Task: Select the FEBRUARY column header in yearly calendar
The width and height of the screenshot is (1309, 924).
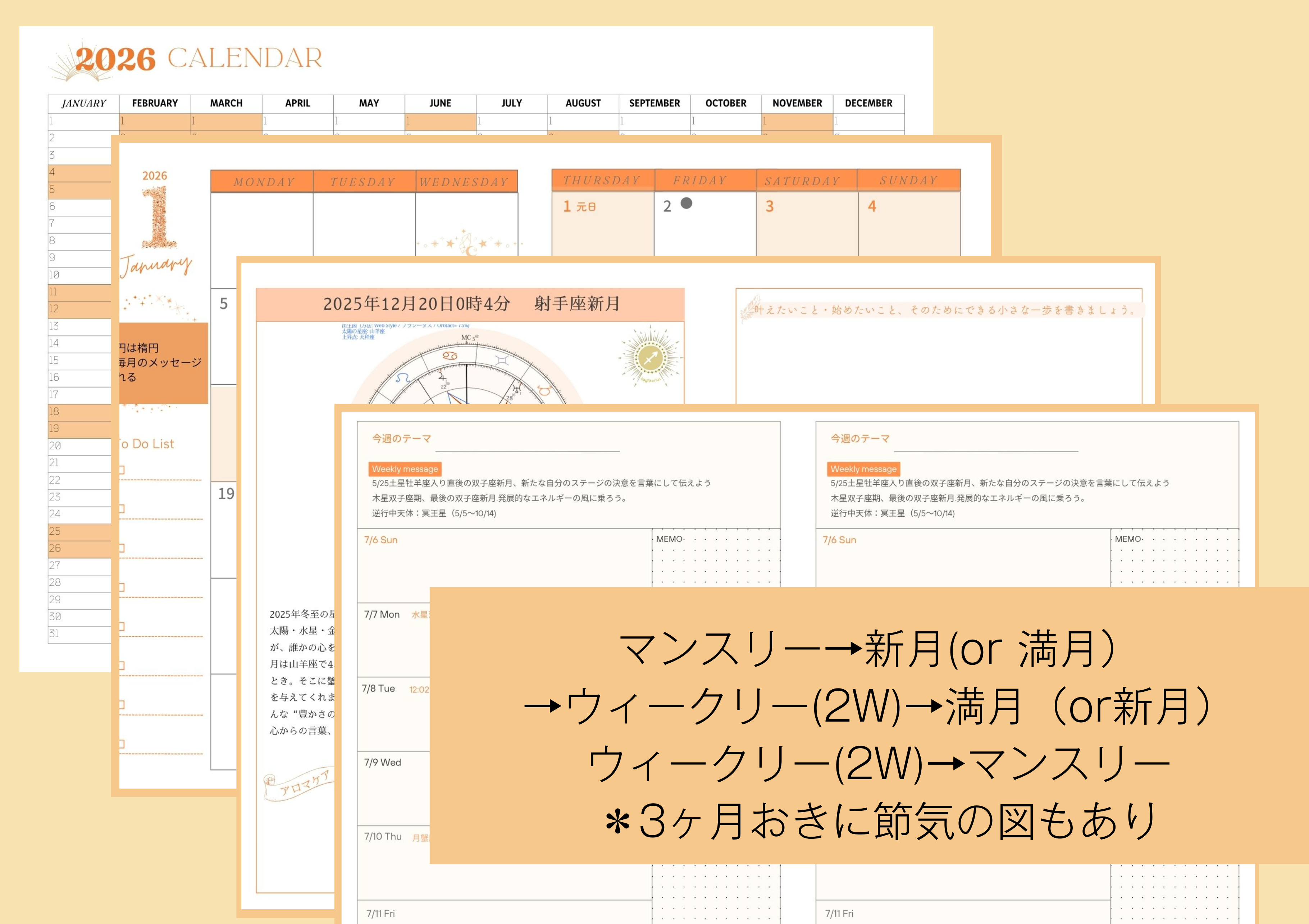Action: click(x=155, y=103)
